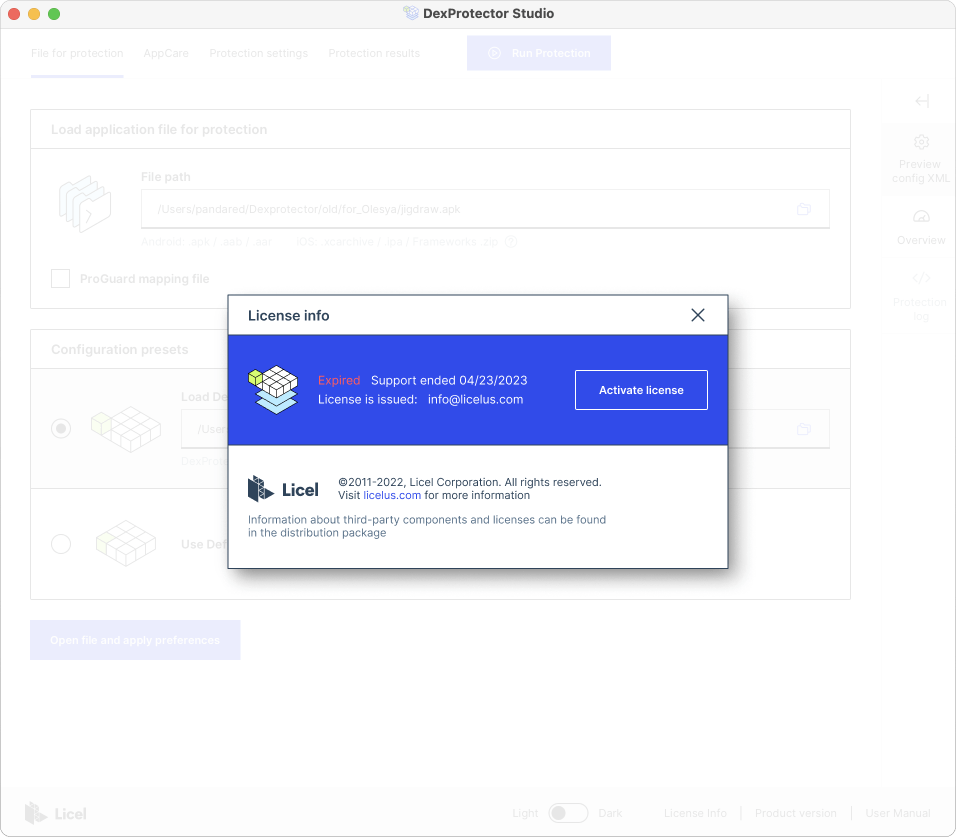
Task: Click the File path input field
Action: 485,209
